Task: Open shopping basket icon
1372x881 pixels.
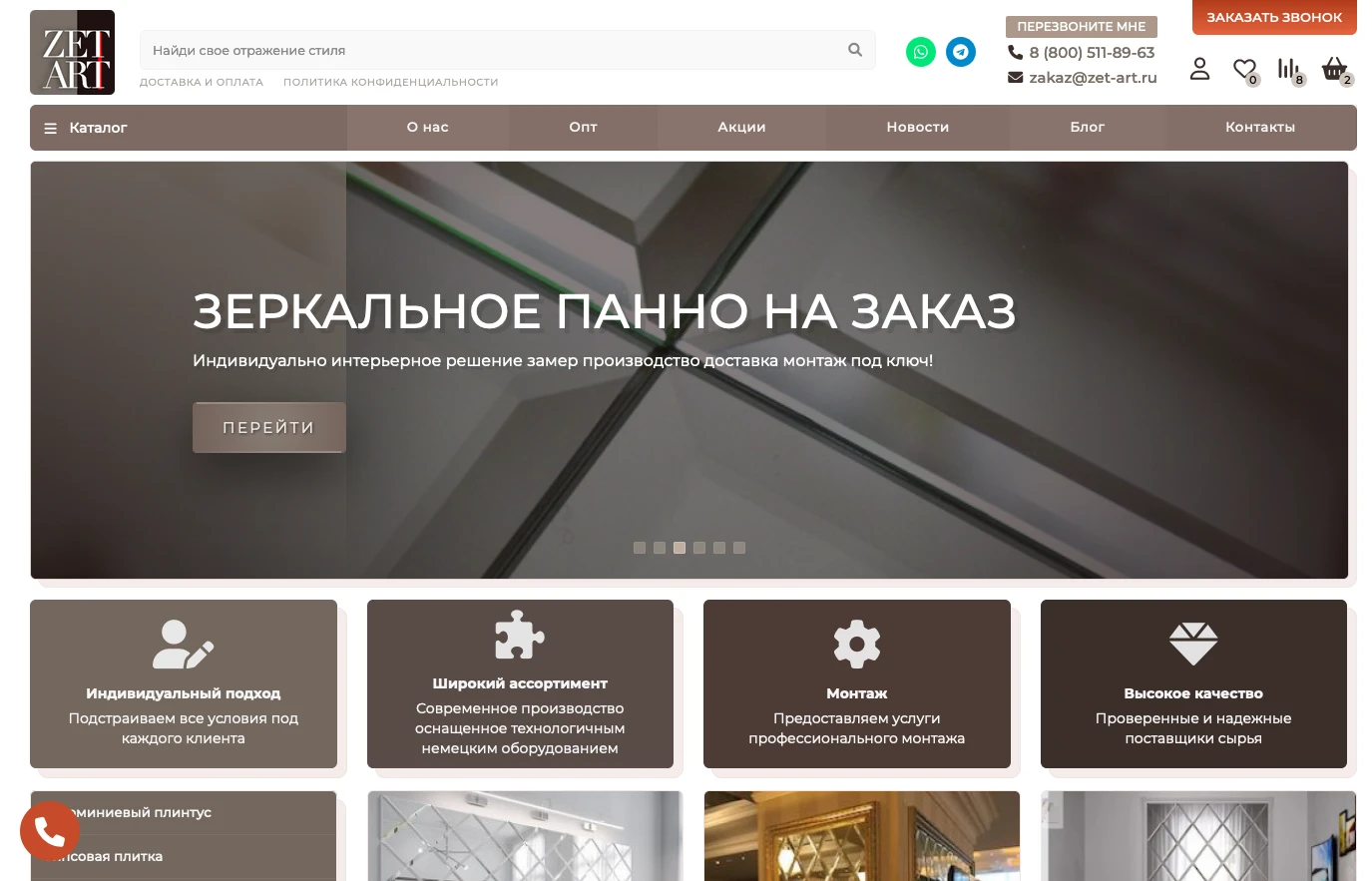Action: (1333, 69)
